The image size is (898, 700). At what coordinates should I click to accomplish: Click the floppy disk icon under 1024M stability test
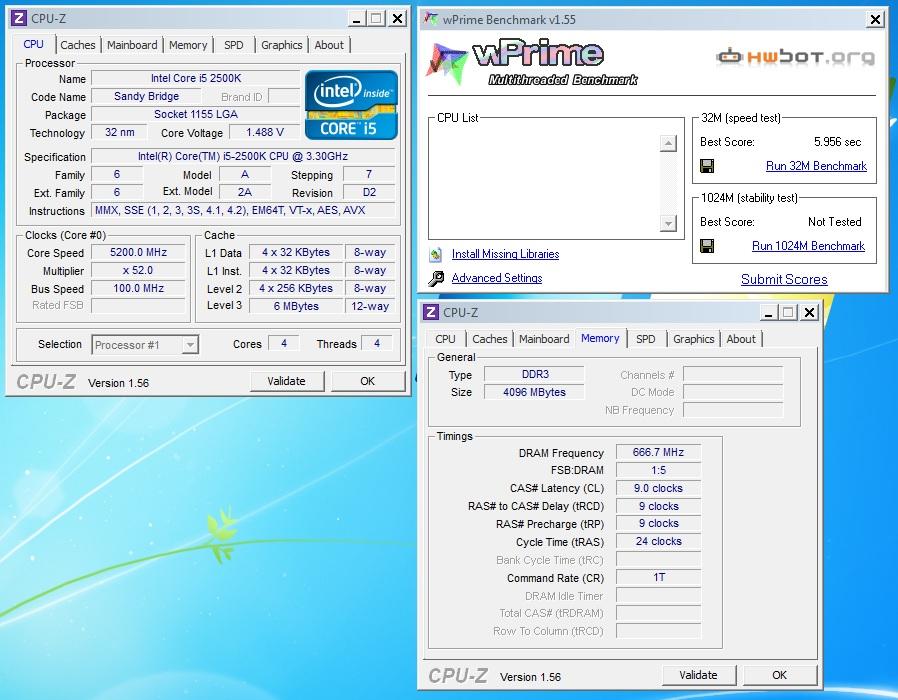pyautogui.click(x=707, y=246)
